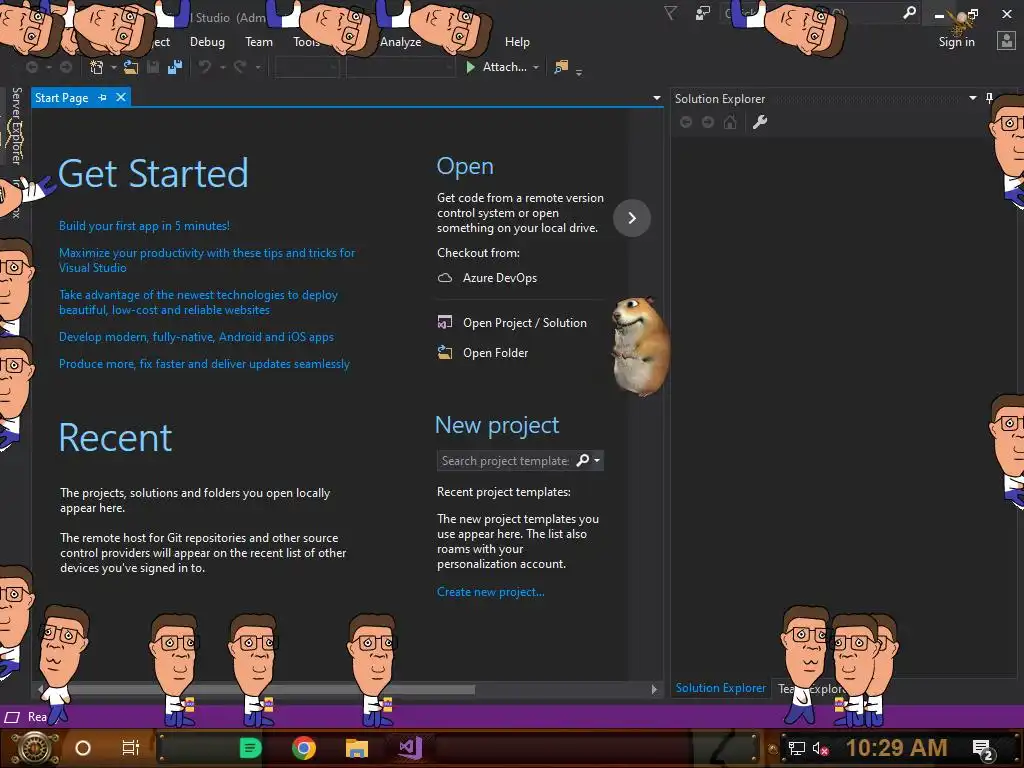Click the search icon in project template box
Screen dimensions: 1024x768
click(x=583, y=460)
